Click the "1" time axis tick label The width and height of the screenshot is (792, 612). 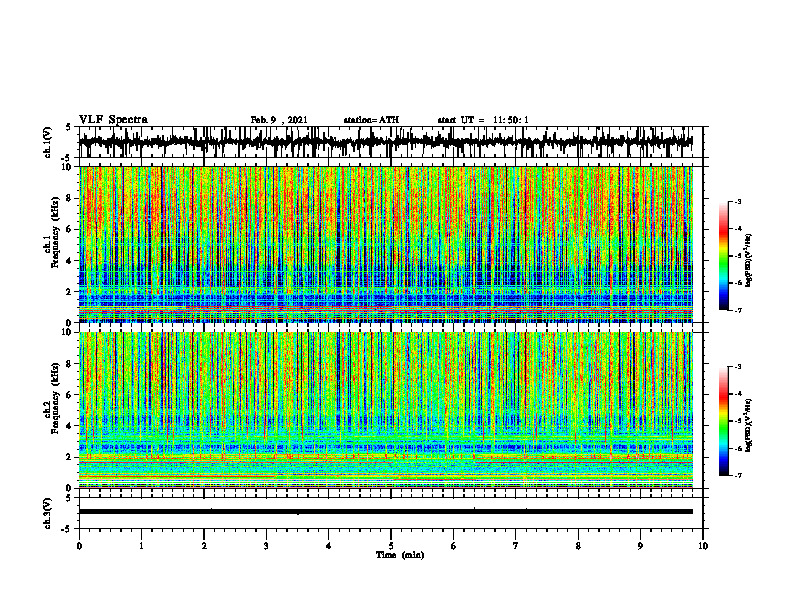pos(141,546)
